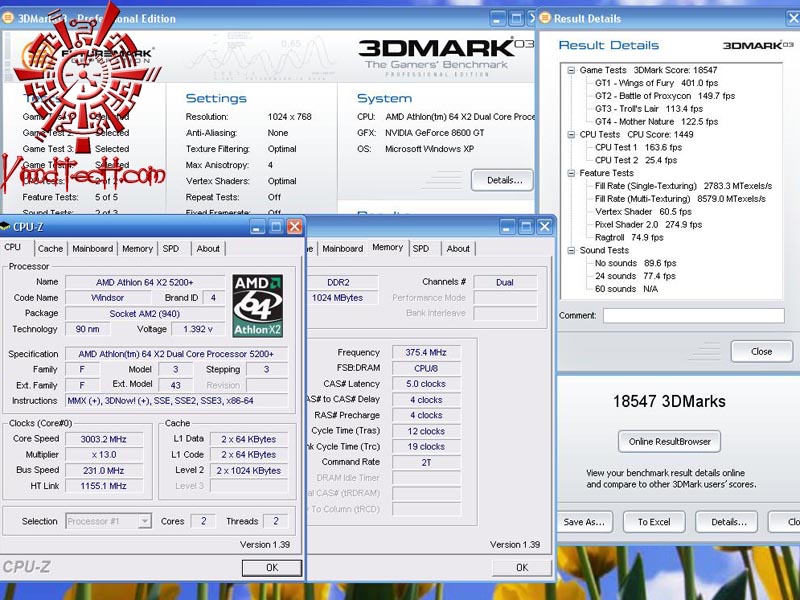Click the CPU-Z title bar icon
Viewport: 800px width, 600px height.
click(x=5, y=227)
